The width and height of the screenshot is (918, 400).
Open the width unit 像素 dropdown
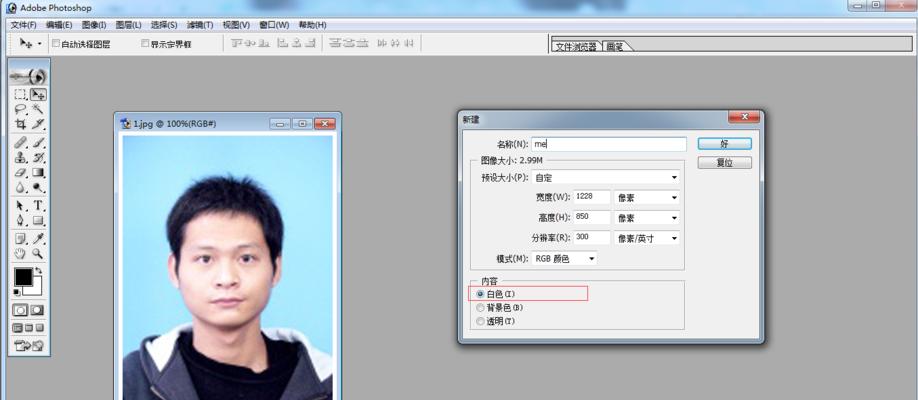(x=646, y=198)
